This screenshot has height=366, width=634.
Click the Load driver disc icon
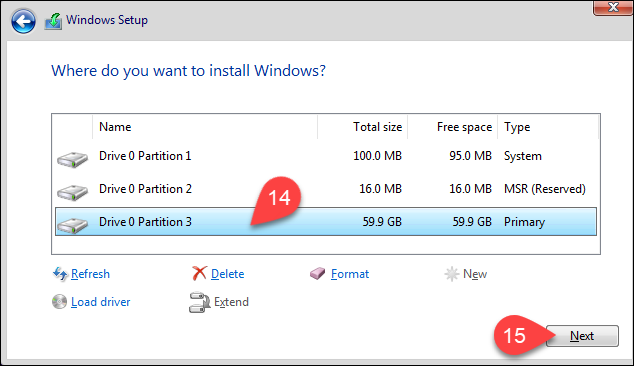tap(59, 302)
